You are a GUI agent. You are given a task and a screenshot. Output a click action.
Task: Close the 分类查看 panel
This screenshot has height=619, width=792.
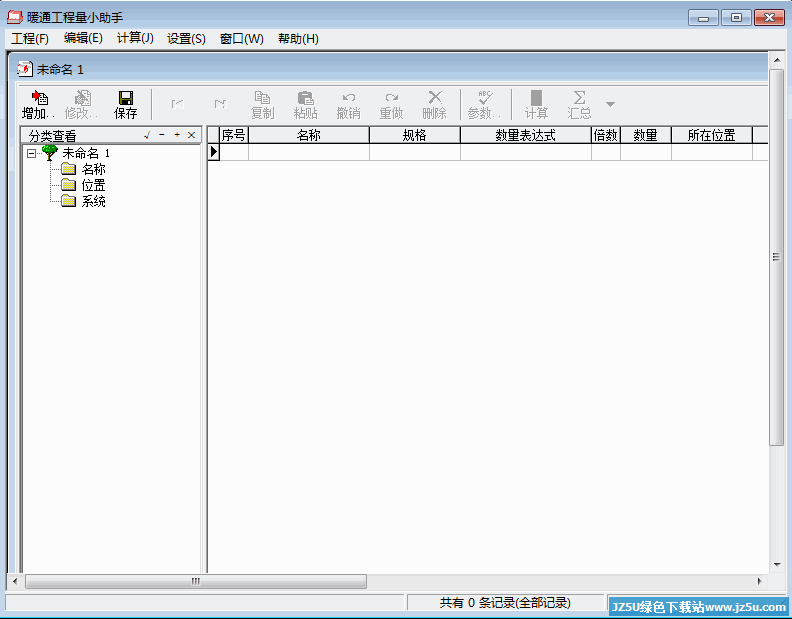tap(191, 135)
